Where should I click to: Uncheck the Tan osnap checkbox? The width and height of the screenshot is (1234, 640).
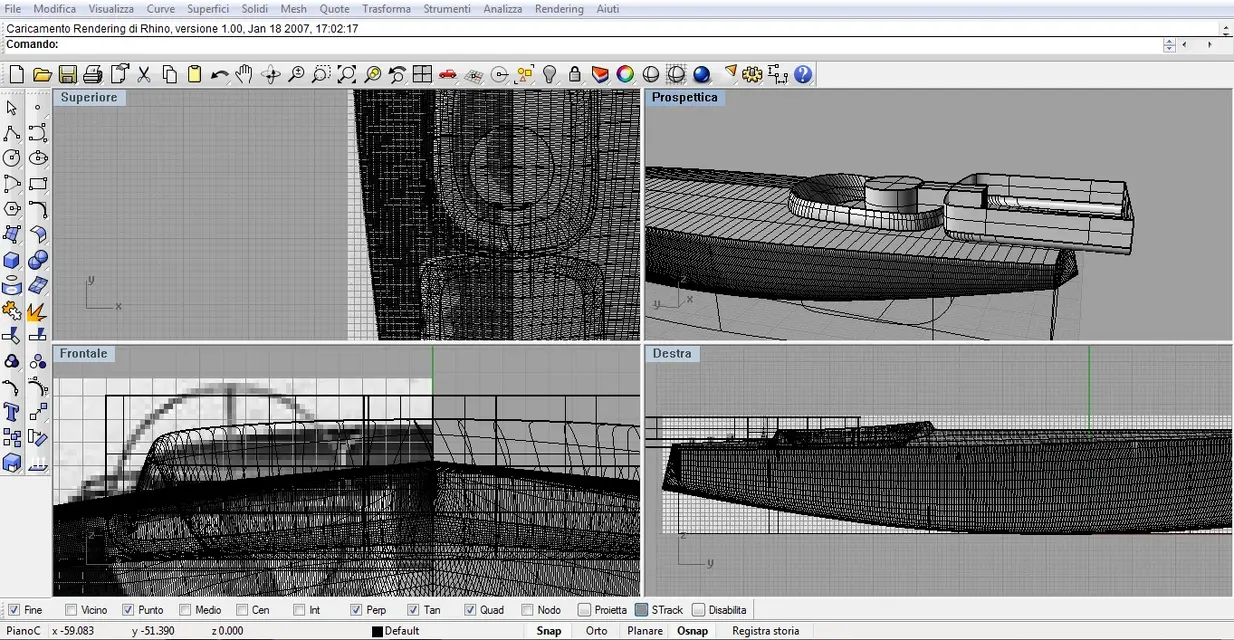[414, 610]
